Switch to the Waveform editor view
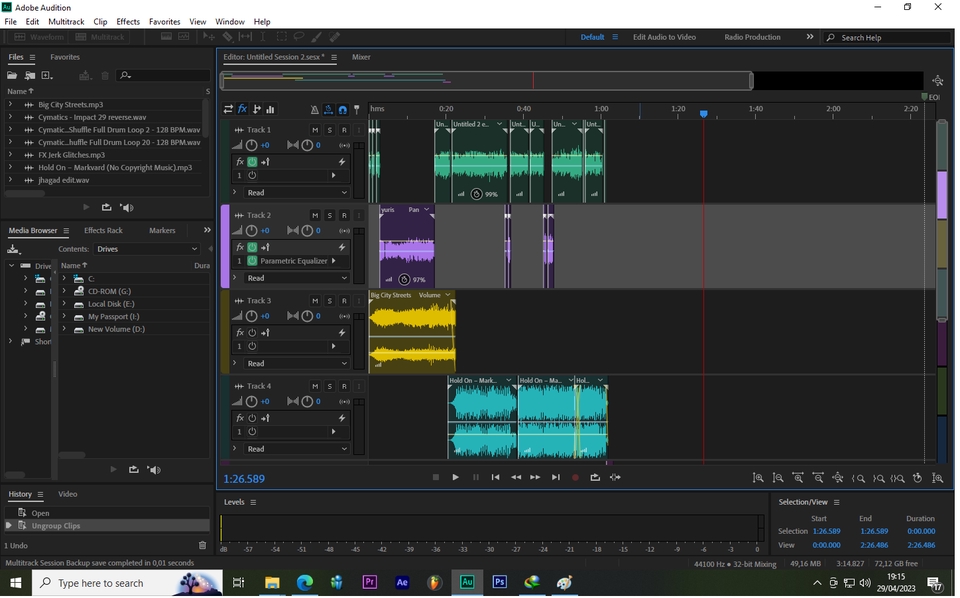Viewport: 960px width, 598px height. pyautogui.click(x=39, y=37)
